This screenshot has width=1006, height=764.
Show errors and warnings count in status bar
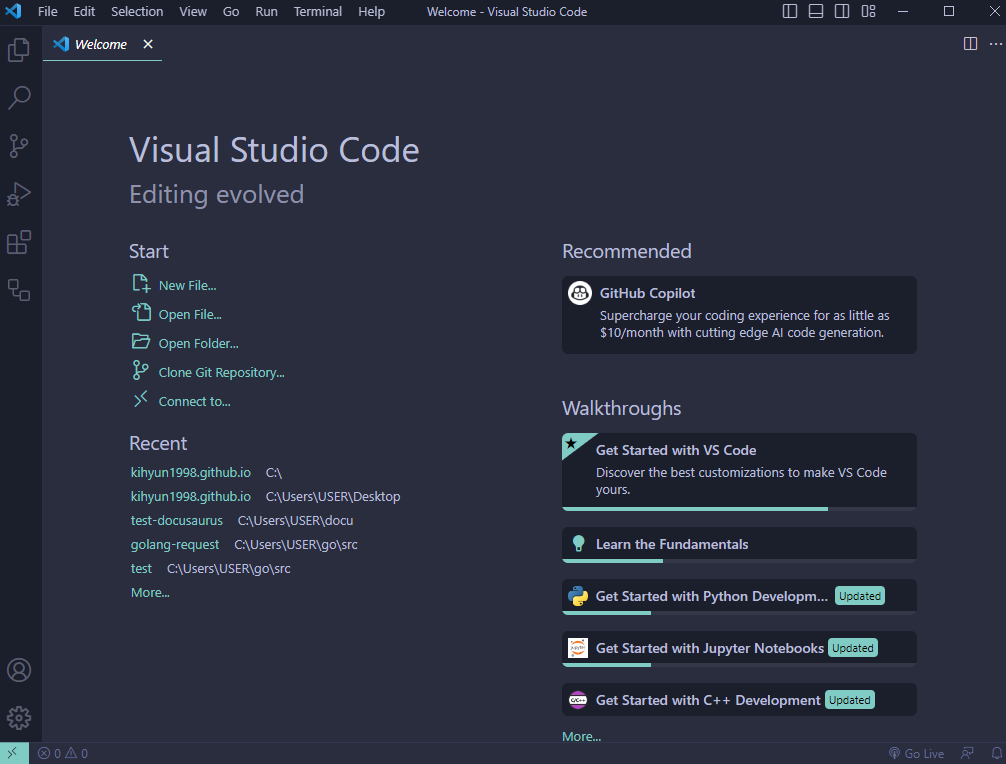coord(63,753)
